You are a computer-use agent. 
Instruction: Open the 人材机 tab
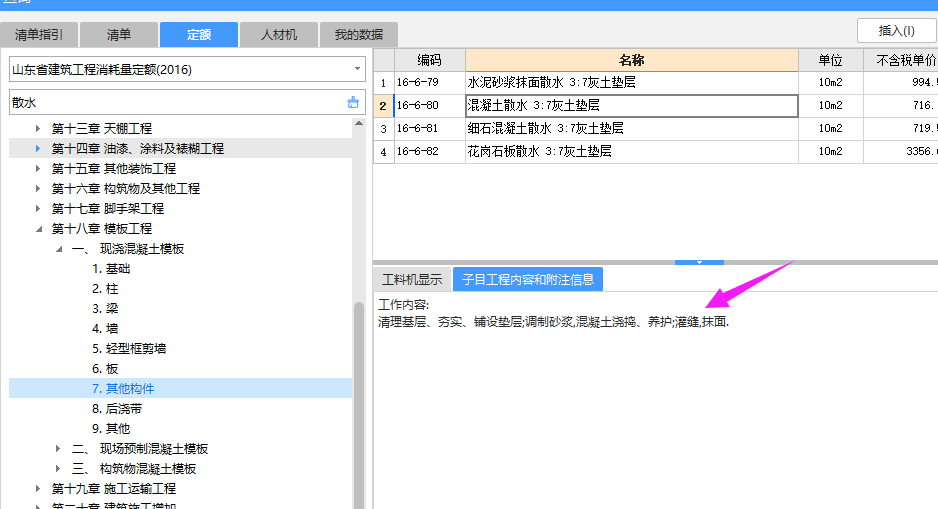[x=279, y=34]
